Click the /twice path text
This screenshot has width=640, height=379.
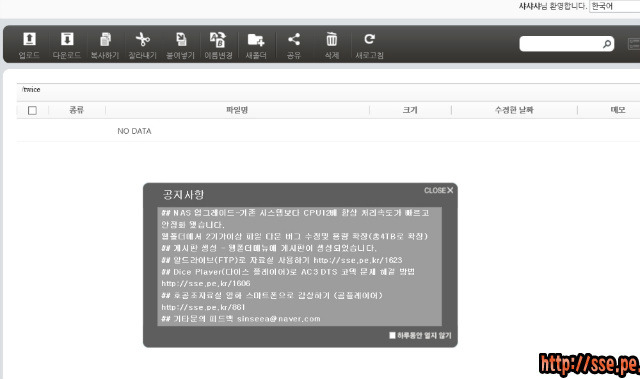click(31, 89)
